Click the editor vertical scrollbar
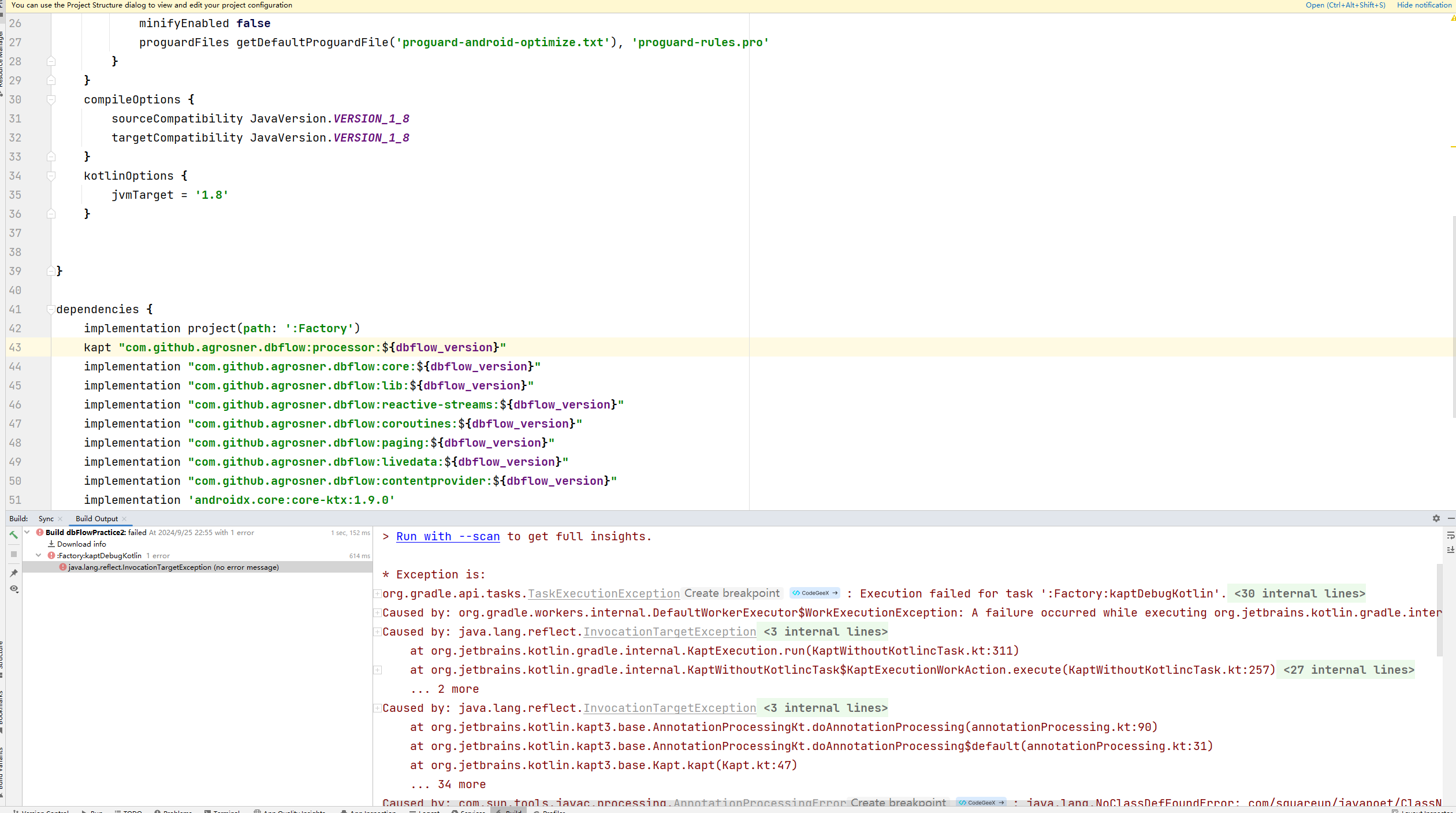 coord(1453,317)
